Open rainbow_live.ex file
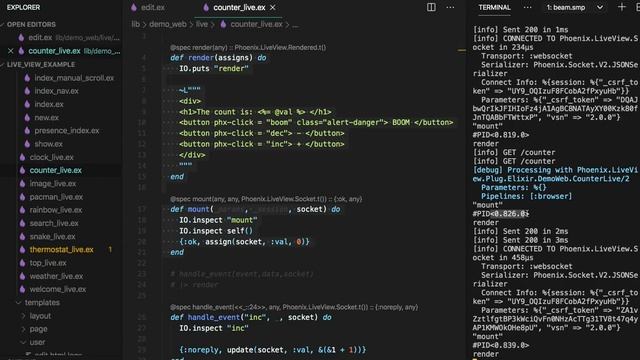640x360 pixels. click(56, 210)
